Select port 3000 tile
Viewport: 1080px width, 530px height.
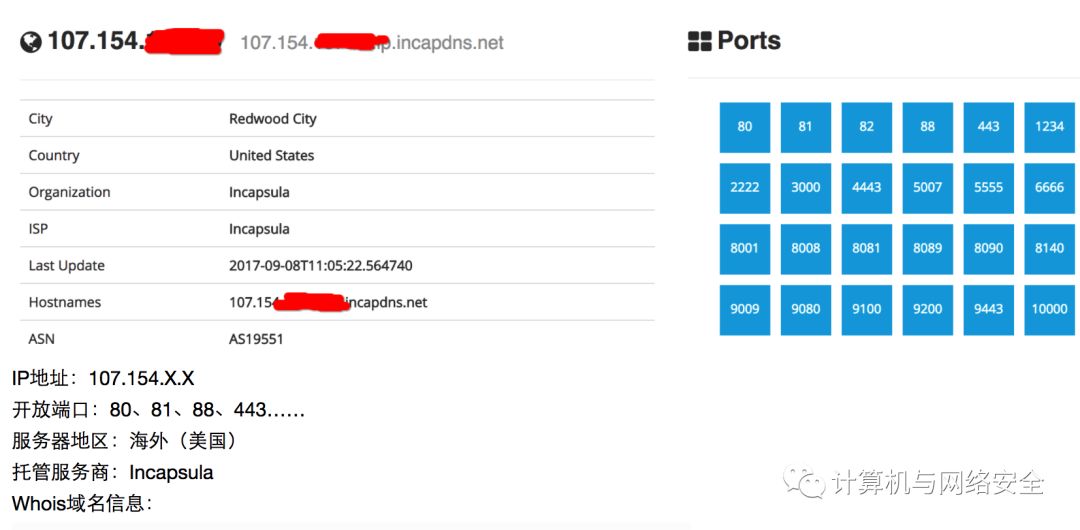coord(806,188)
